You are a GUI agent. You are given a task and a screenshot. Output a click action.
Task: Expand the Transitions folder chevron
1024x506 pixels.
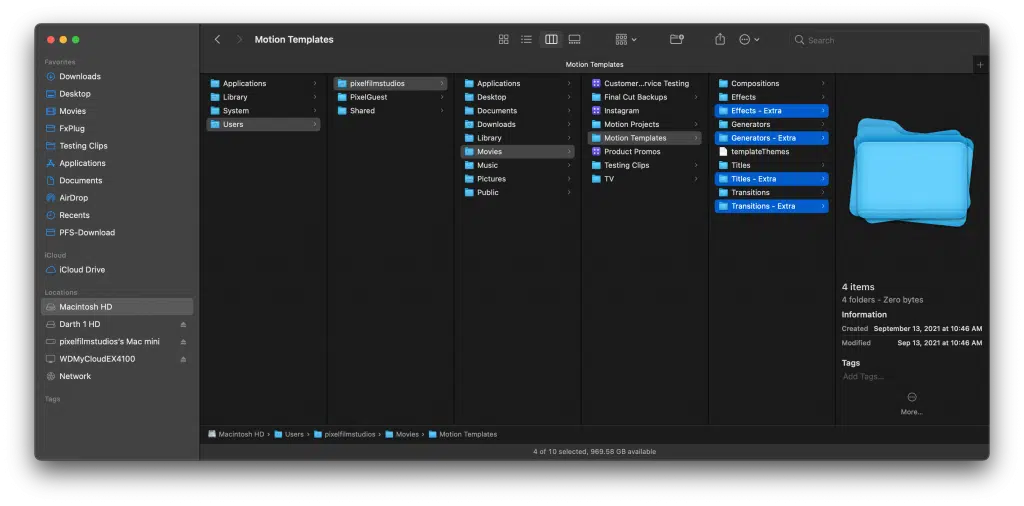[823, 193]
